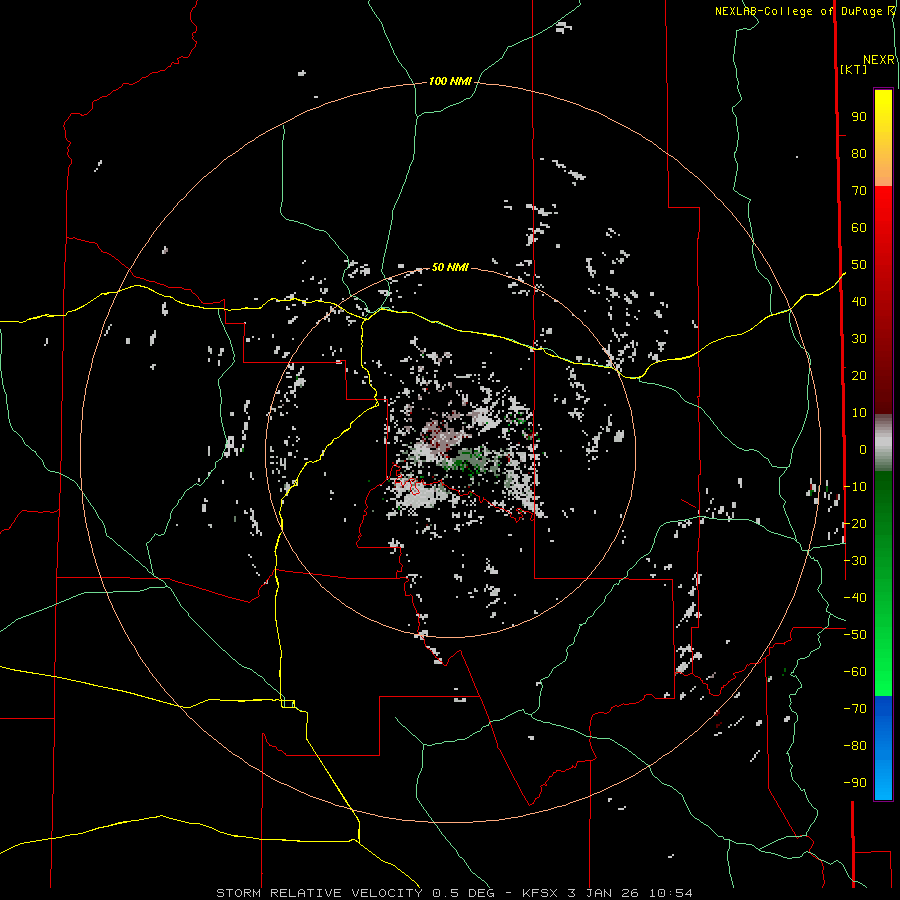This screenshot has width=900, height=900.
Task: Click the 0 value on the velocity scale
Action: (x=863, y=450)
